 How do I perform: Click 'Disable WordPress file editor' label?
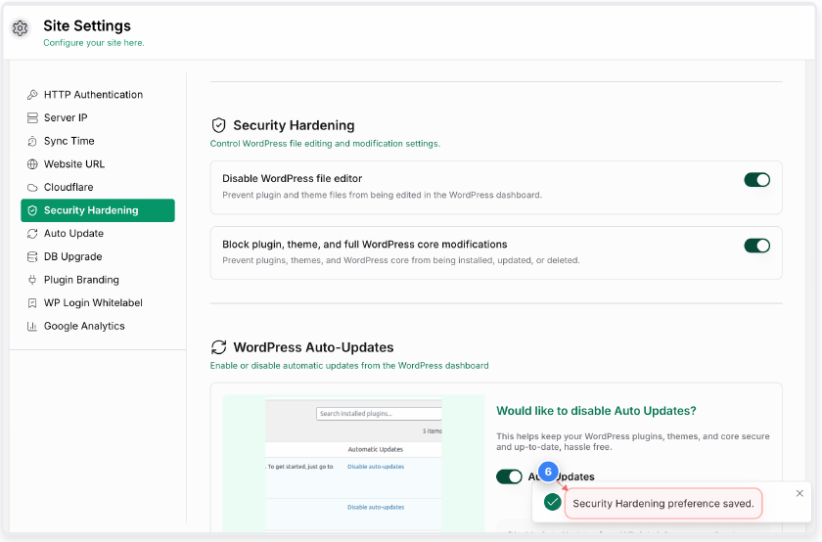tap(292, 179)
